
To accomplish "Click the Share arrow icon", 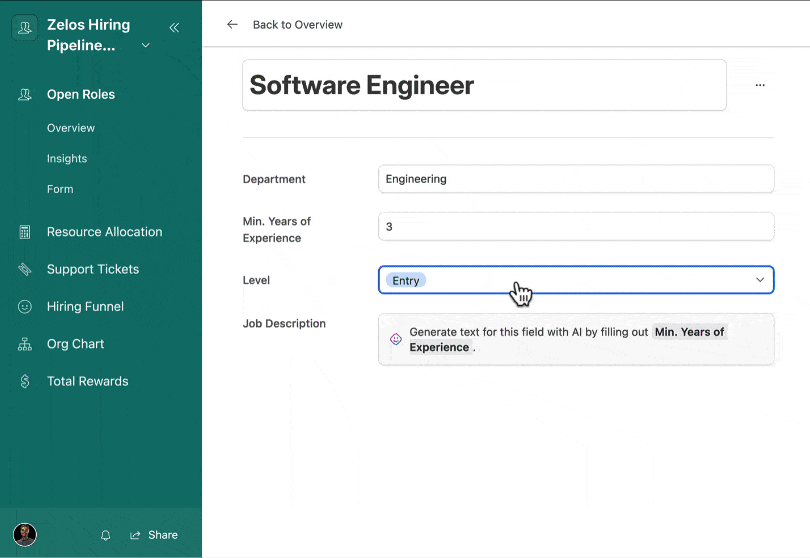I will [x=135, y=535].
